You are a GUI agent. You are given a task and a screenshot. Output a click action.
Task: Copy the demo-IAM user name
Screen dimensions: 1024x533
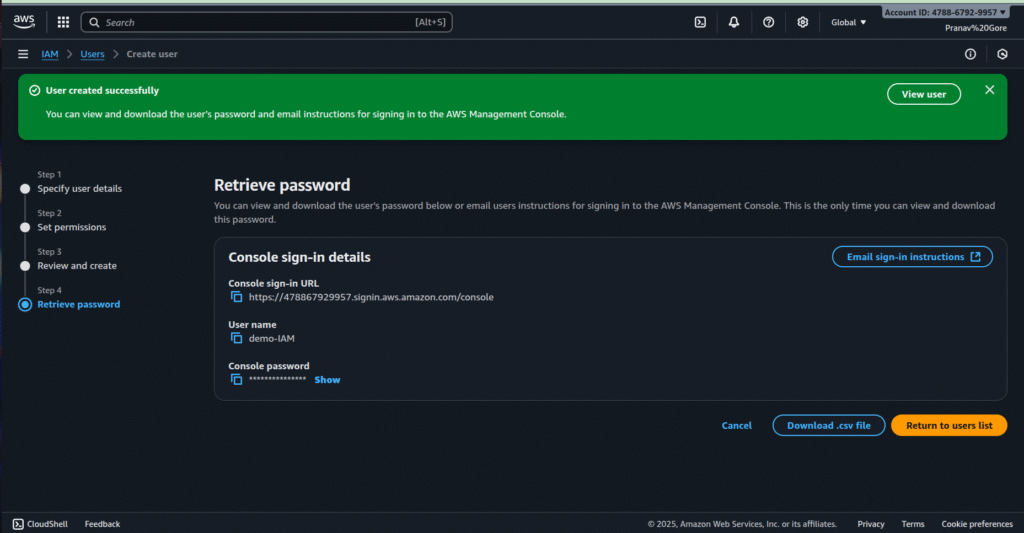237,338
